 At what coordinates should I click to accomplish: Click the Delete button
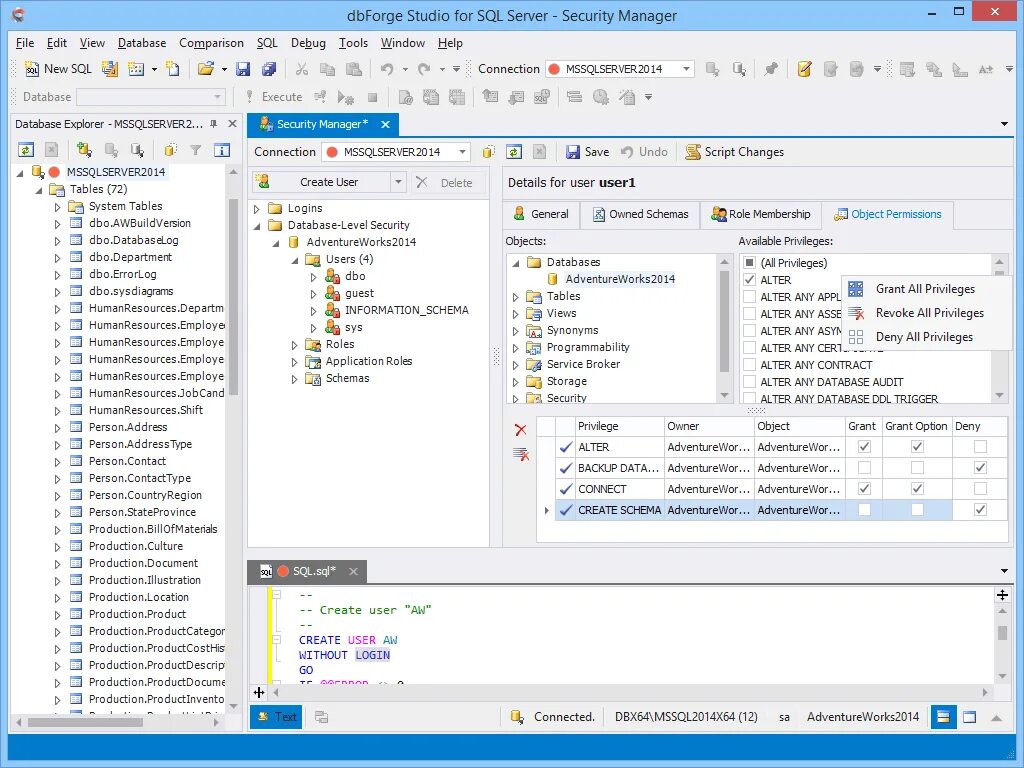(447, 183)
